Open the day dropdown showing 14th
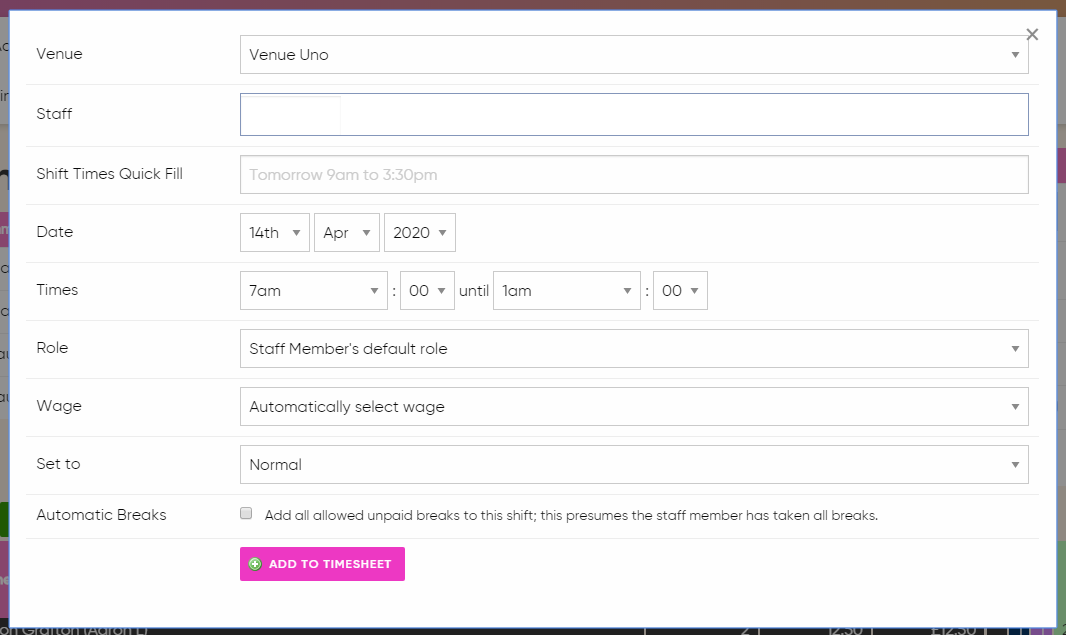Screen dimensions: 1066x635 (x=275, y=233)
